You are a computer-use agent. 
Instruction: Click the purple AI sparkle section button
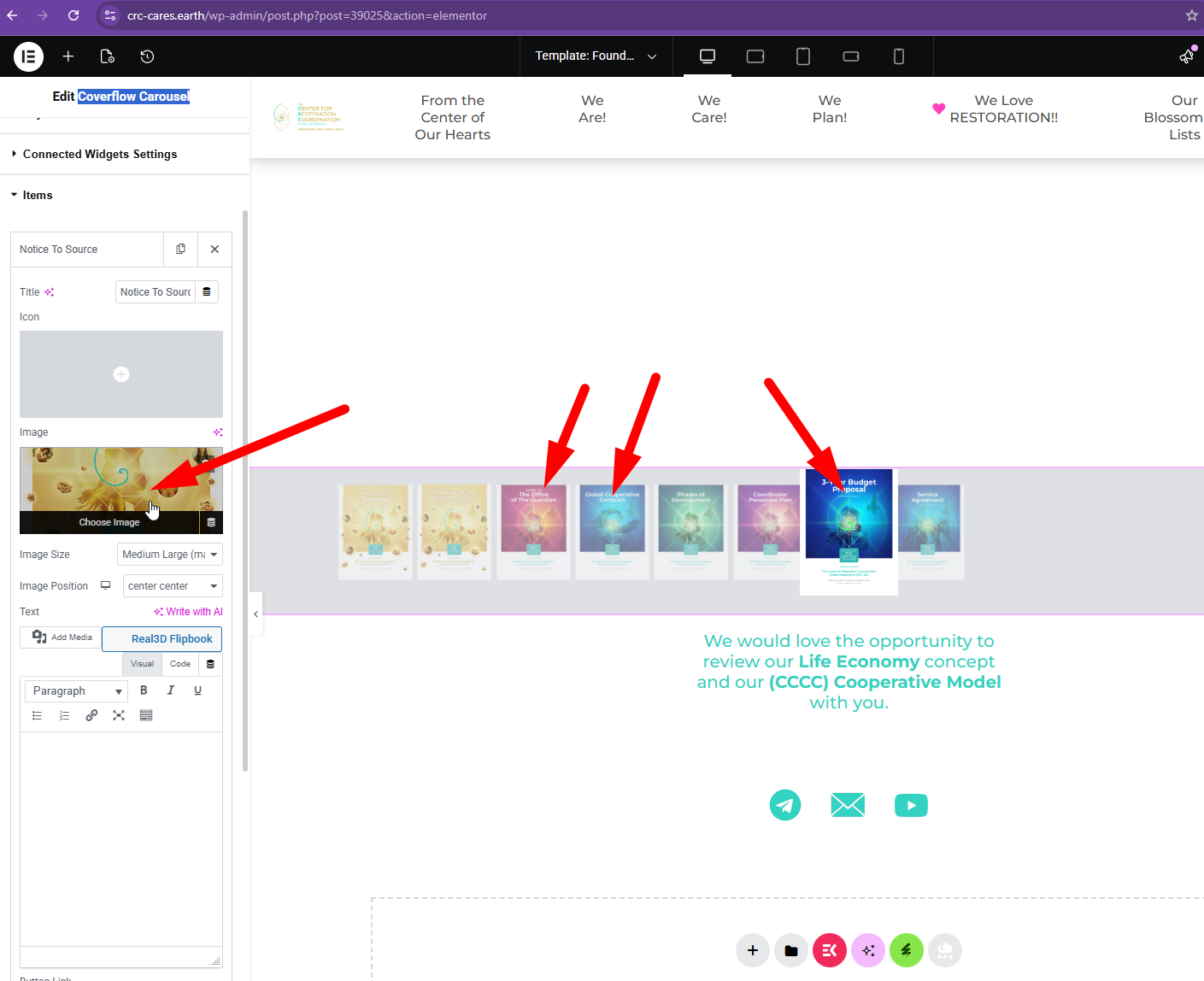[868, 950]
